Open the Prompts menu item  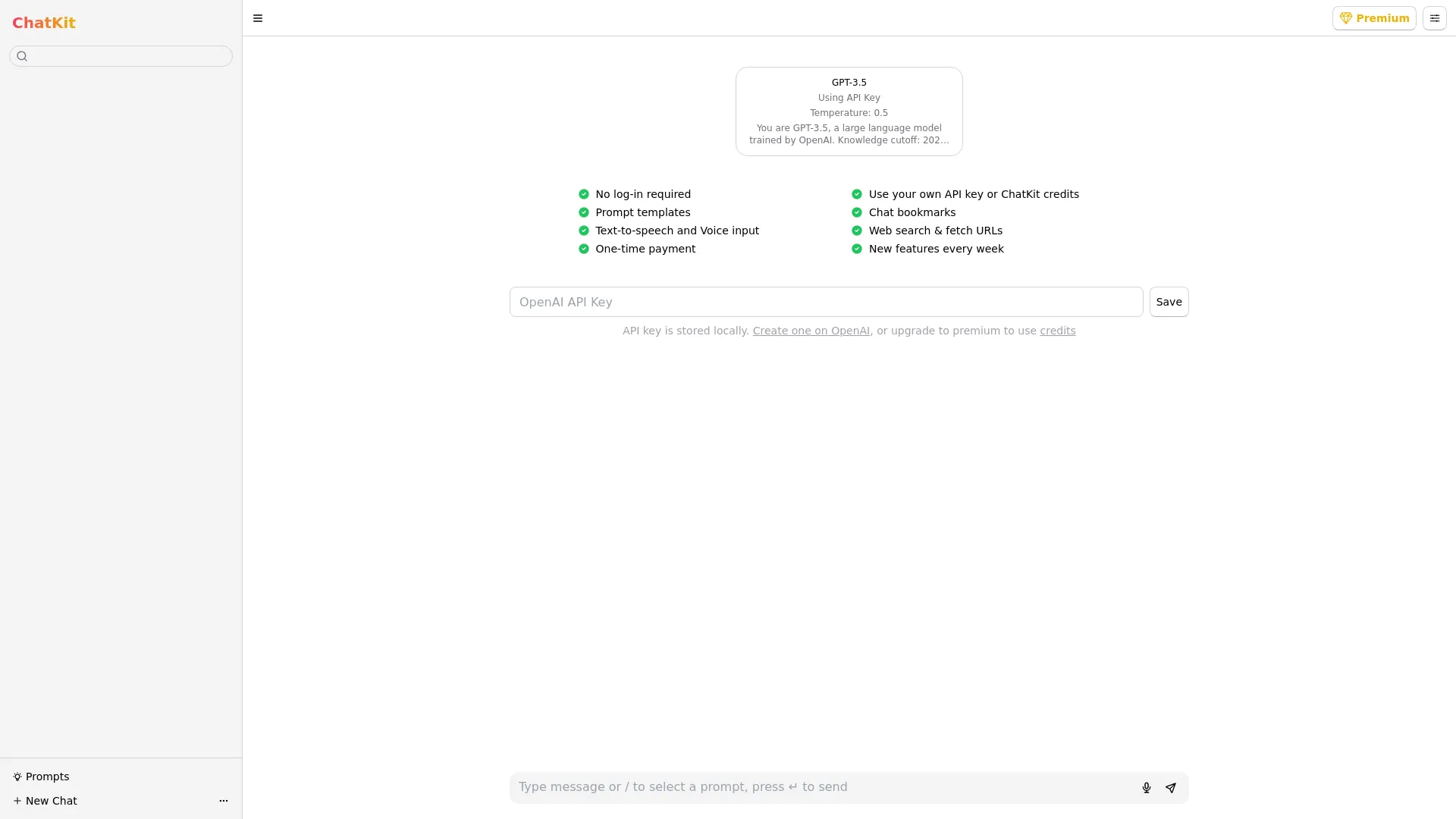point(47,776)
